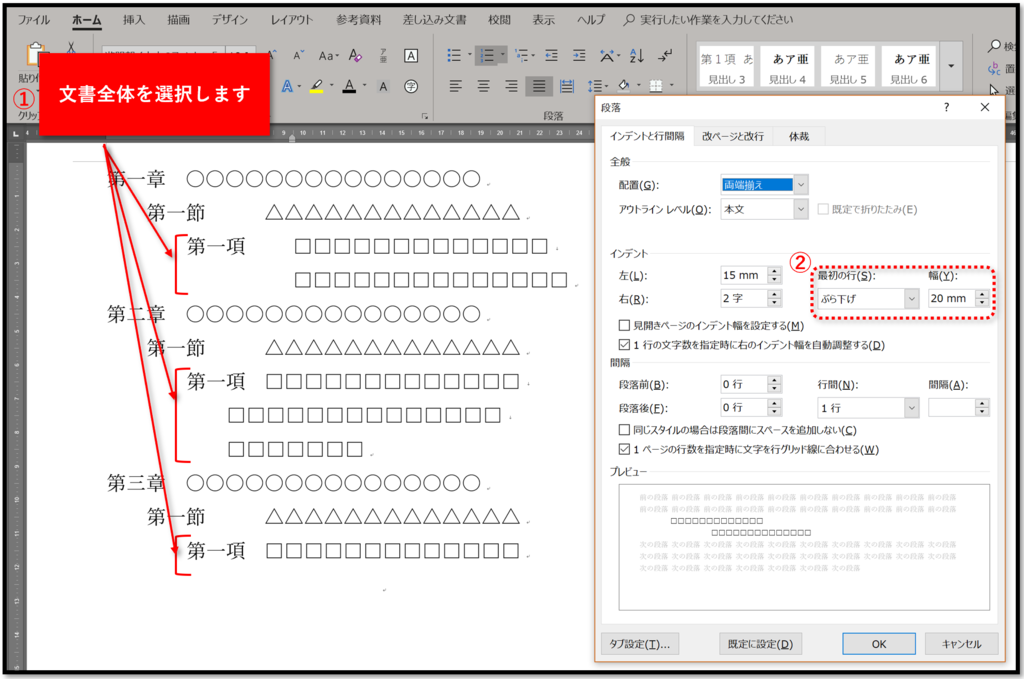Apply black font color button
The image size is (1024, 679).
pos(350,86)
